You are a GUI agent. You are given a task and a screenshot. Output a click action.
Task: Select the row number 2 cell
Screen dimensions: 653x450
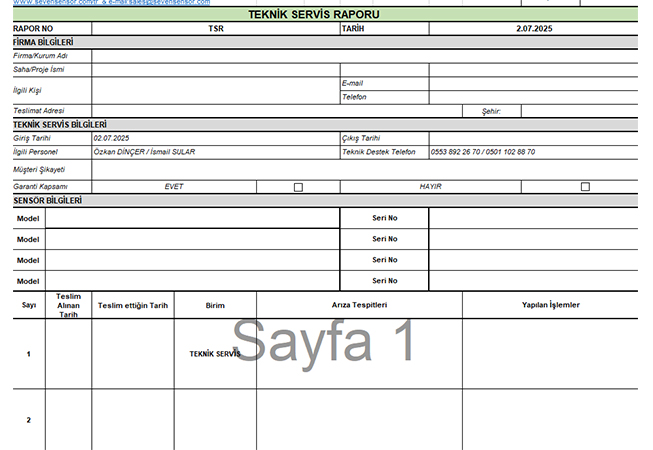[29, 420]
